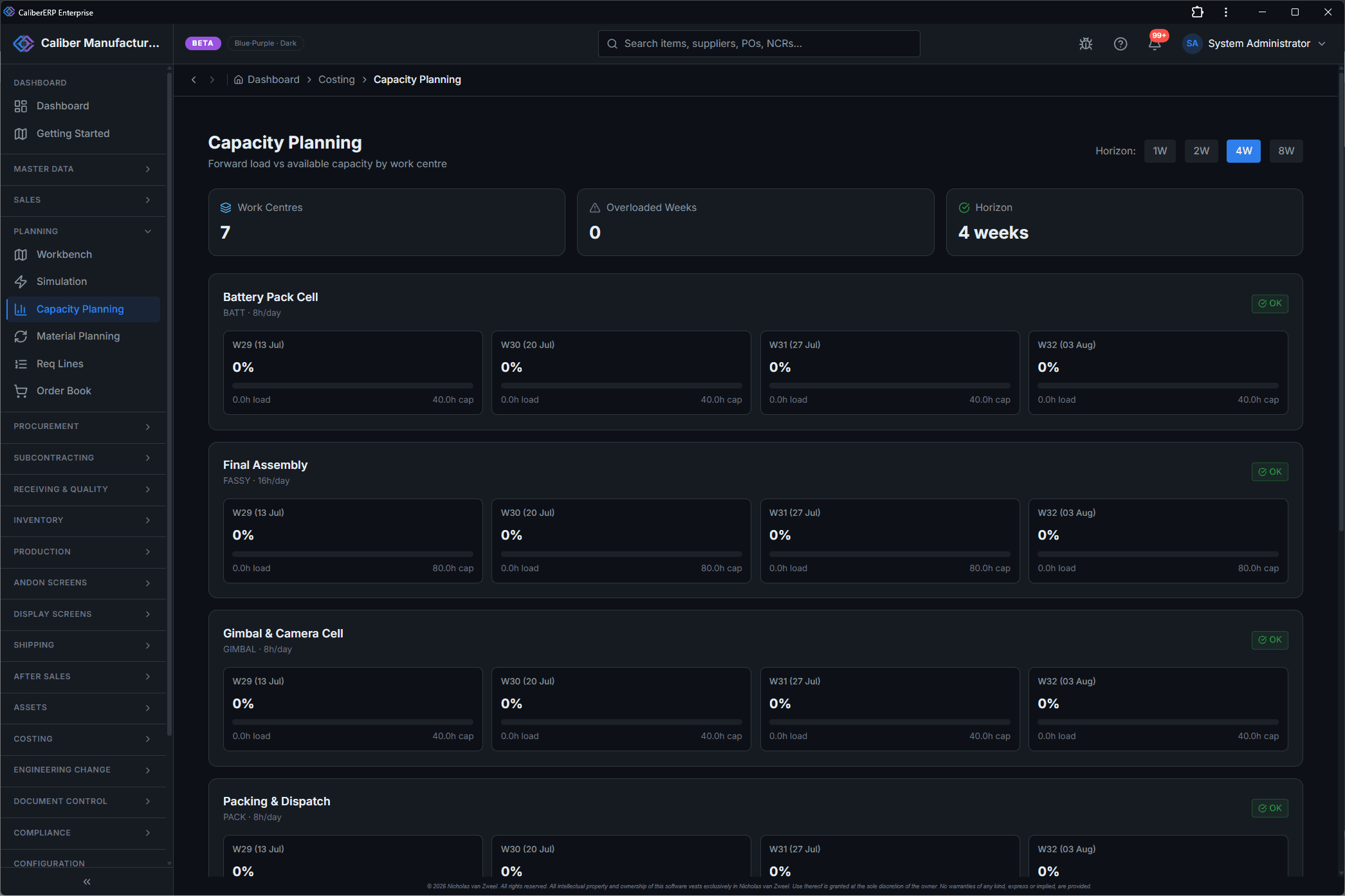This screenshot has height=896, width=1345.
Task: Click the Dashboard breadcrumb link
Action: (273, 80)
